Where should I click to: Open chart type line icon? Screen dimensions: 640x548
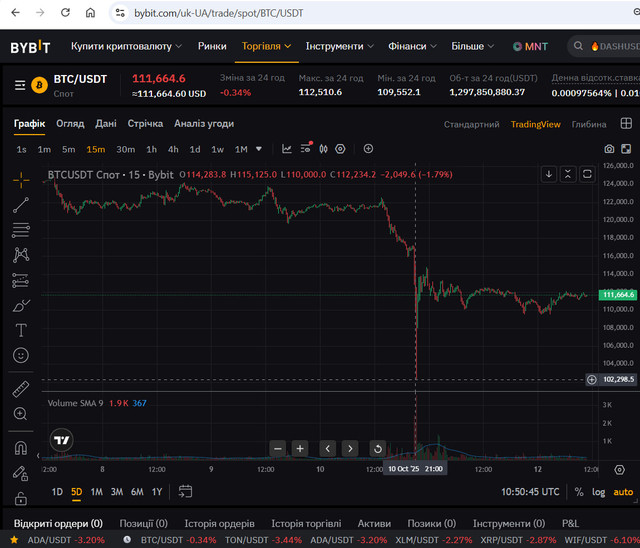point(287,149)
